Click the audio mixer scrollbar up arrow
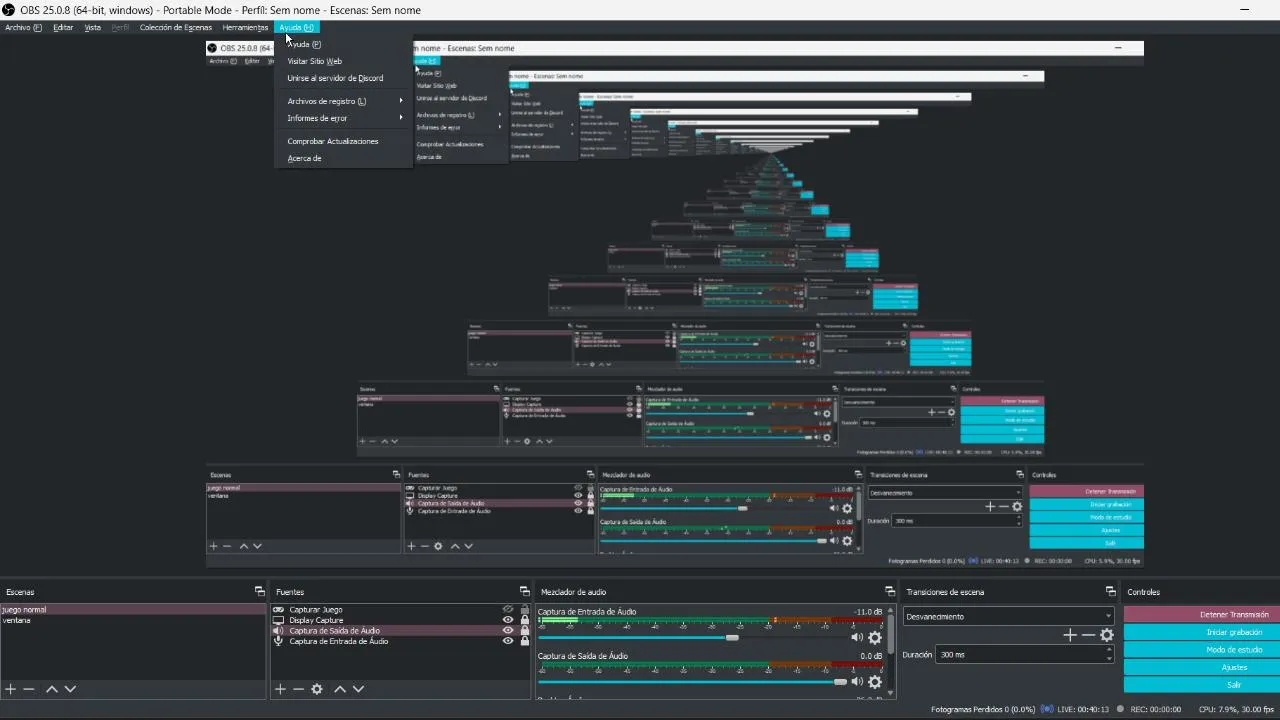The image size is (1280, 720). (x=890, y=610)
